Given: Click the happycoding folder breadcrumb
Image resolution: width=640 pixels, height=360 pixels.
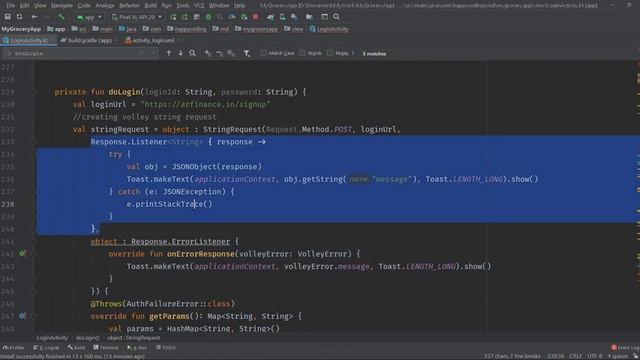Looking at the screenshot, I should (x=187, y=29).
